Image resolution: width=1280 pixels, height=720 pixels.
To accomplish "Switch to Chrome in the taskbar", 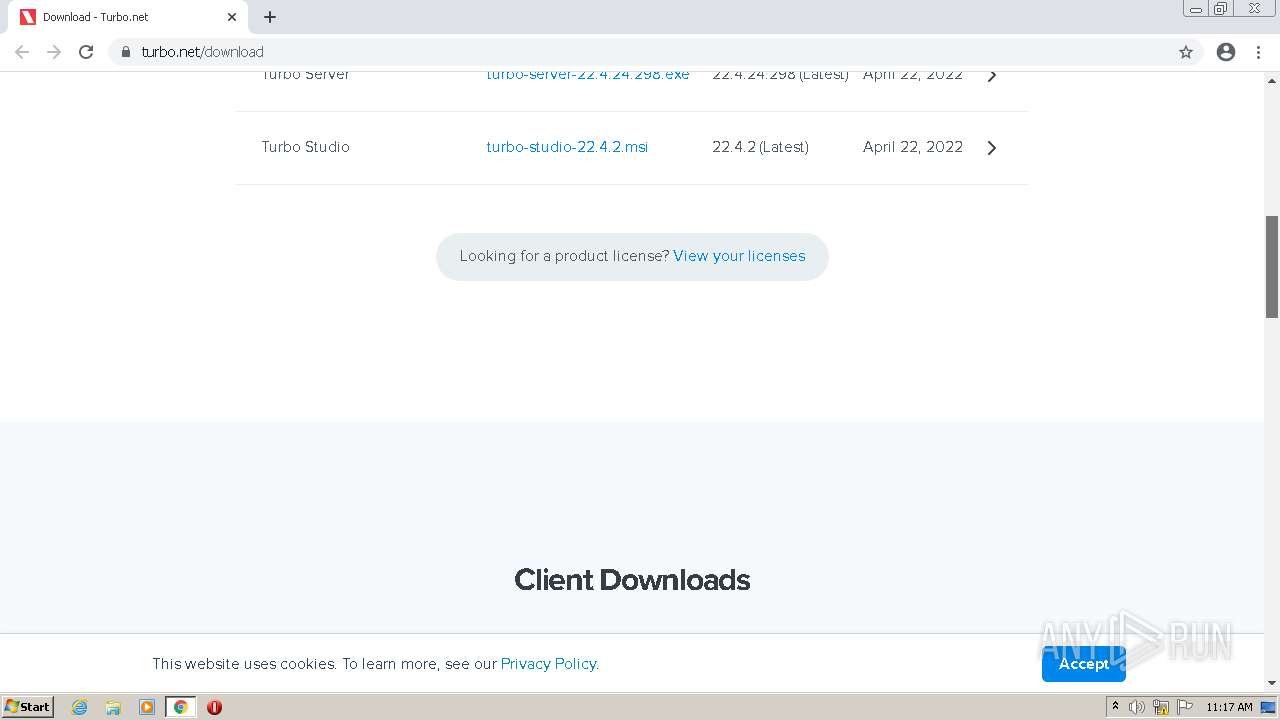I will pyautogui.click(x=181, y=707).
